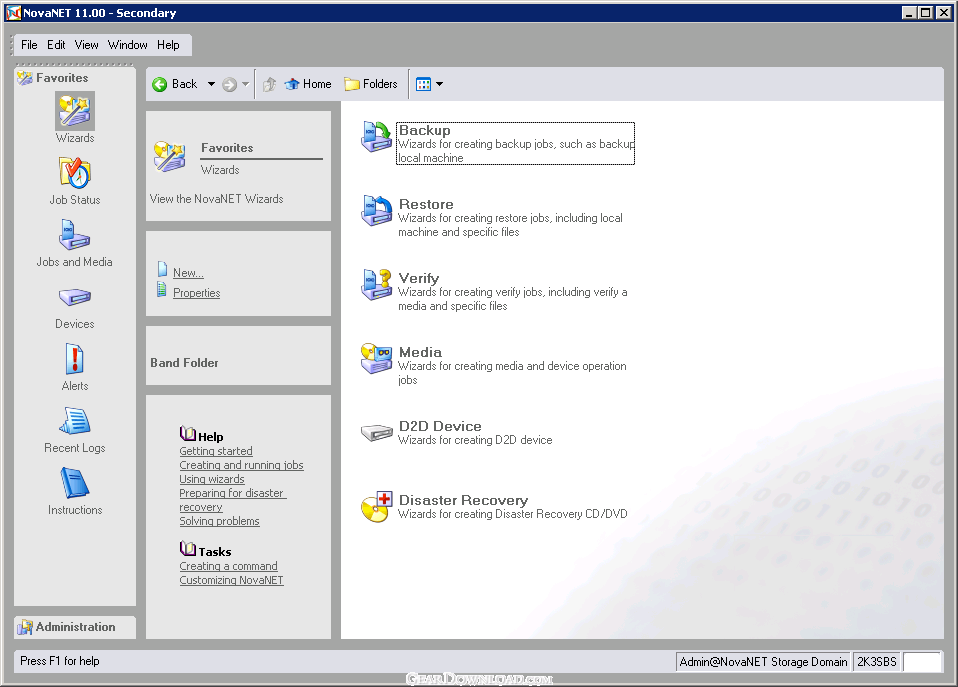Click the Band Folder heading
This screenshot has height=687, width=958.
pos(184,362)
